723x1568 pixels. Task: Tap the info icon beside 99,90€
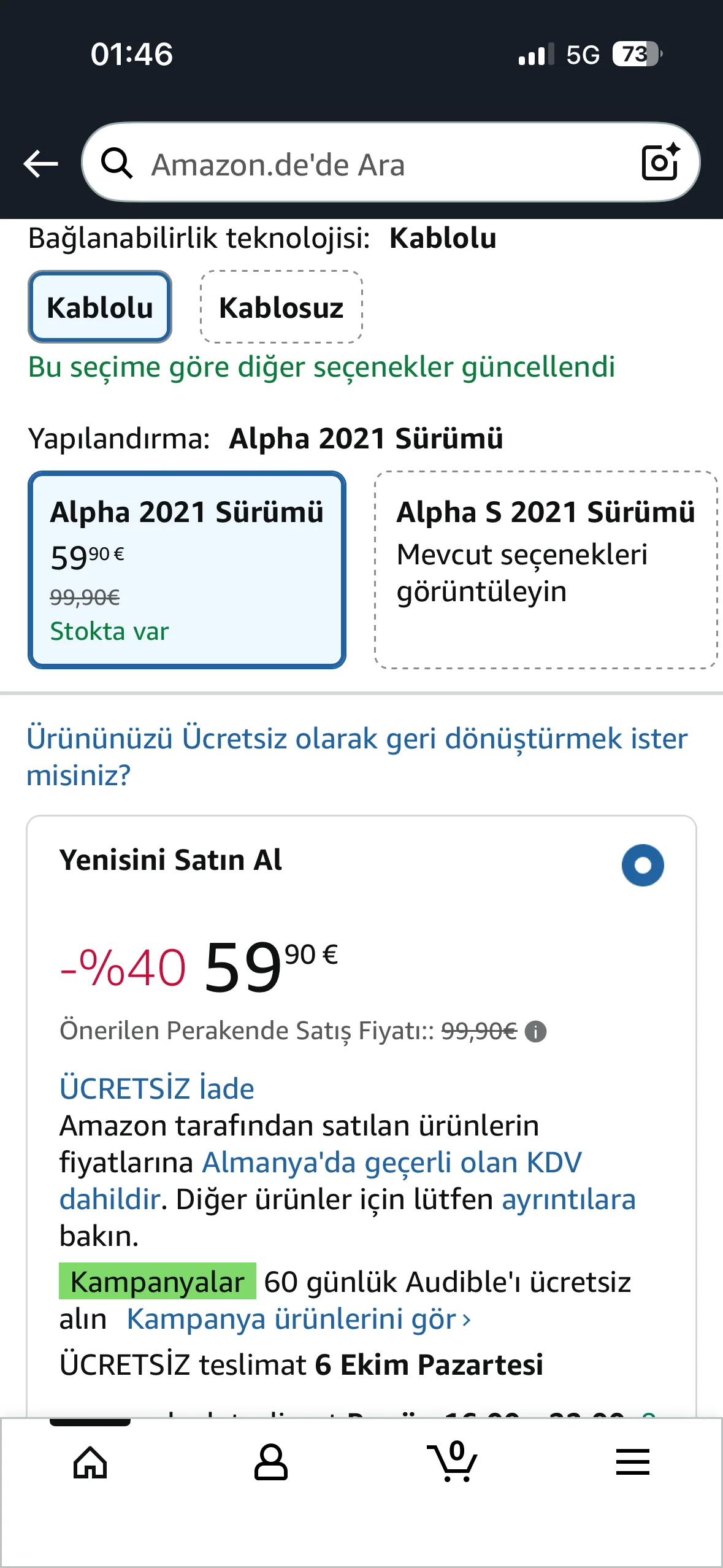click(536, 1032)
